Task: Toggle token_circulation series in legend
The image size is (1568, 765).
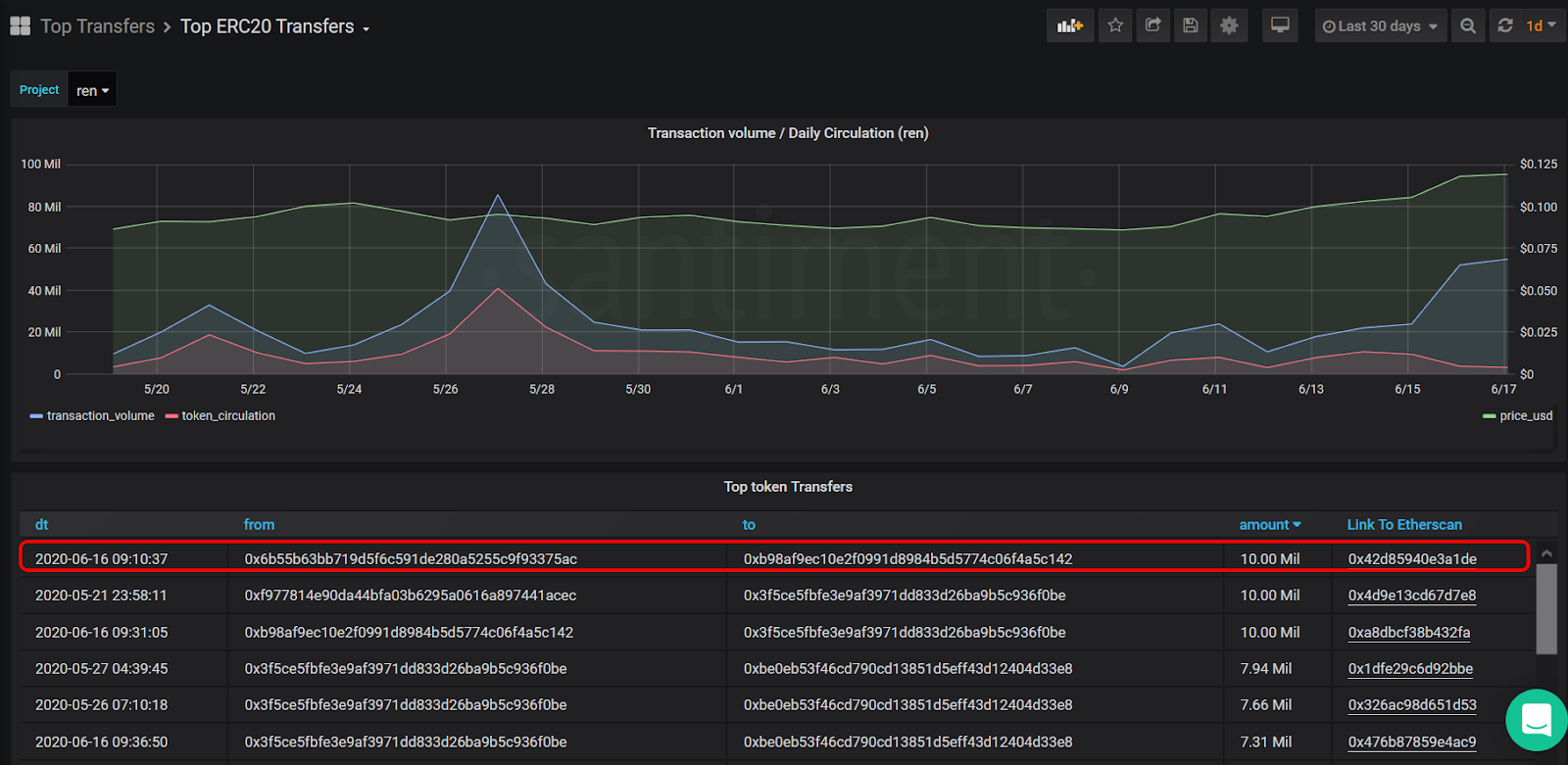Action: coord(227,416)
